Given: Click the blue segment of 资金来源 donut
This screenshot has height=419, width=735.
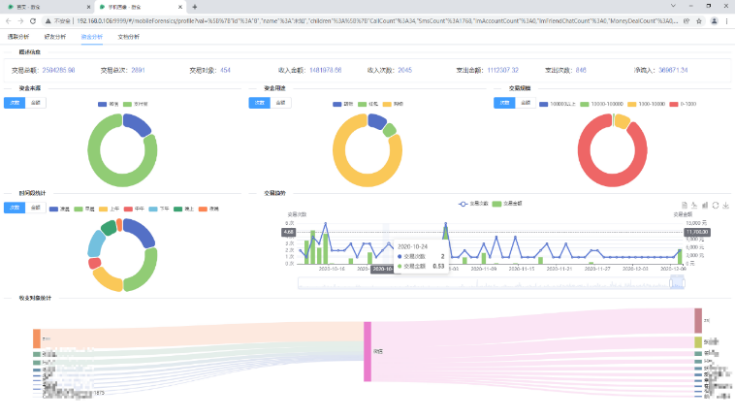Looking at the screenshot, I should point(138,123).
